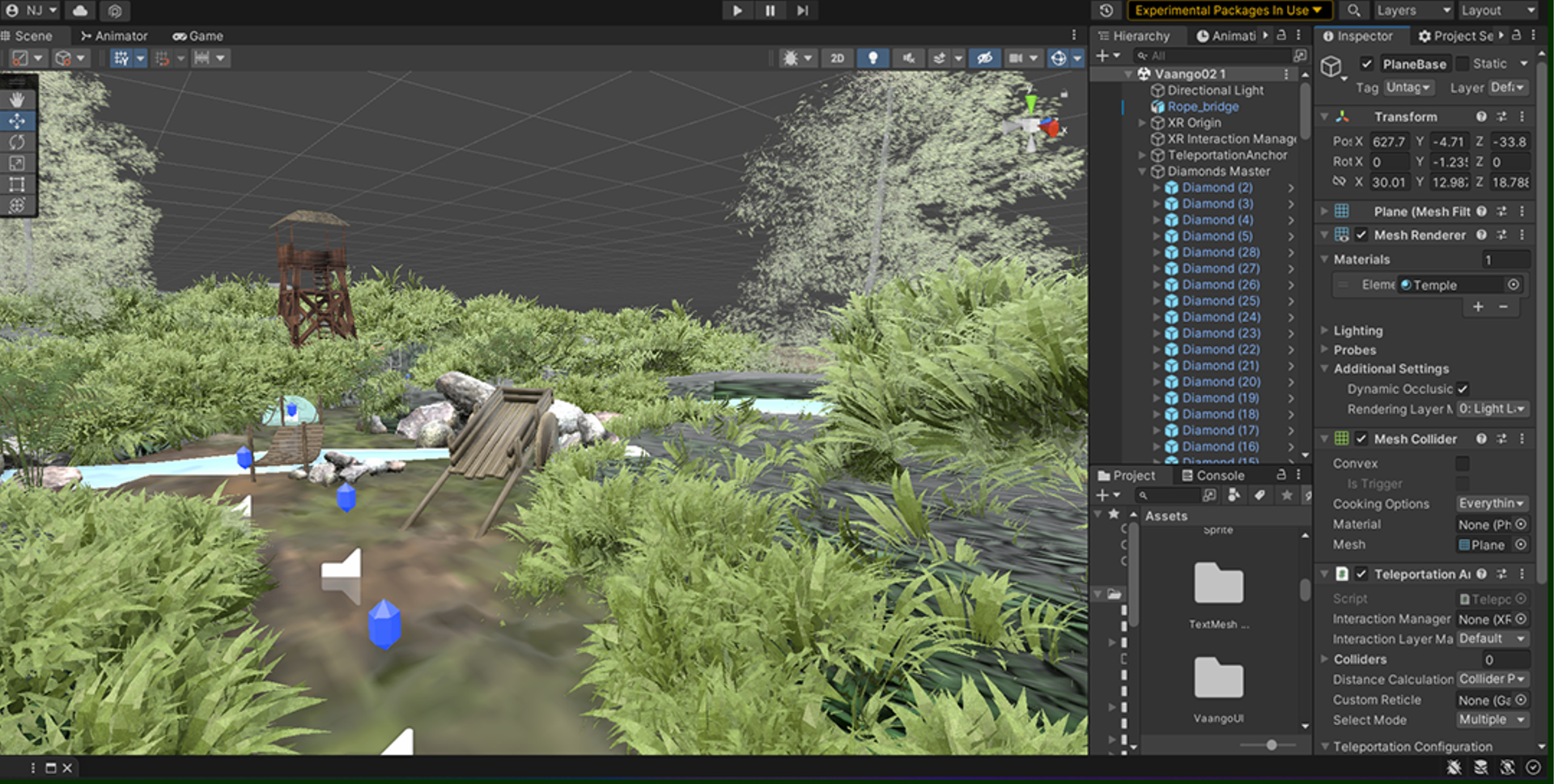The height and width of the screenshot is (784, 1554).
Task: Switch to Project Settings tab
Action: pos(1455,36)
